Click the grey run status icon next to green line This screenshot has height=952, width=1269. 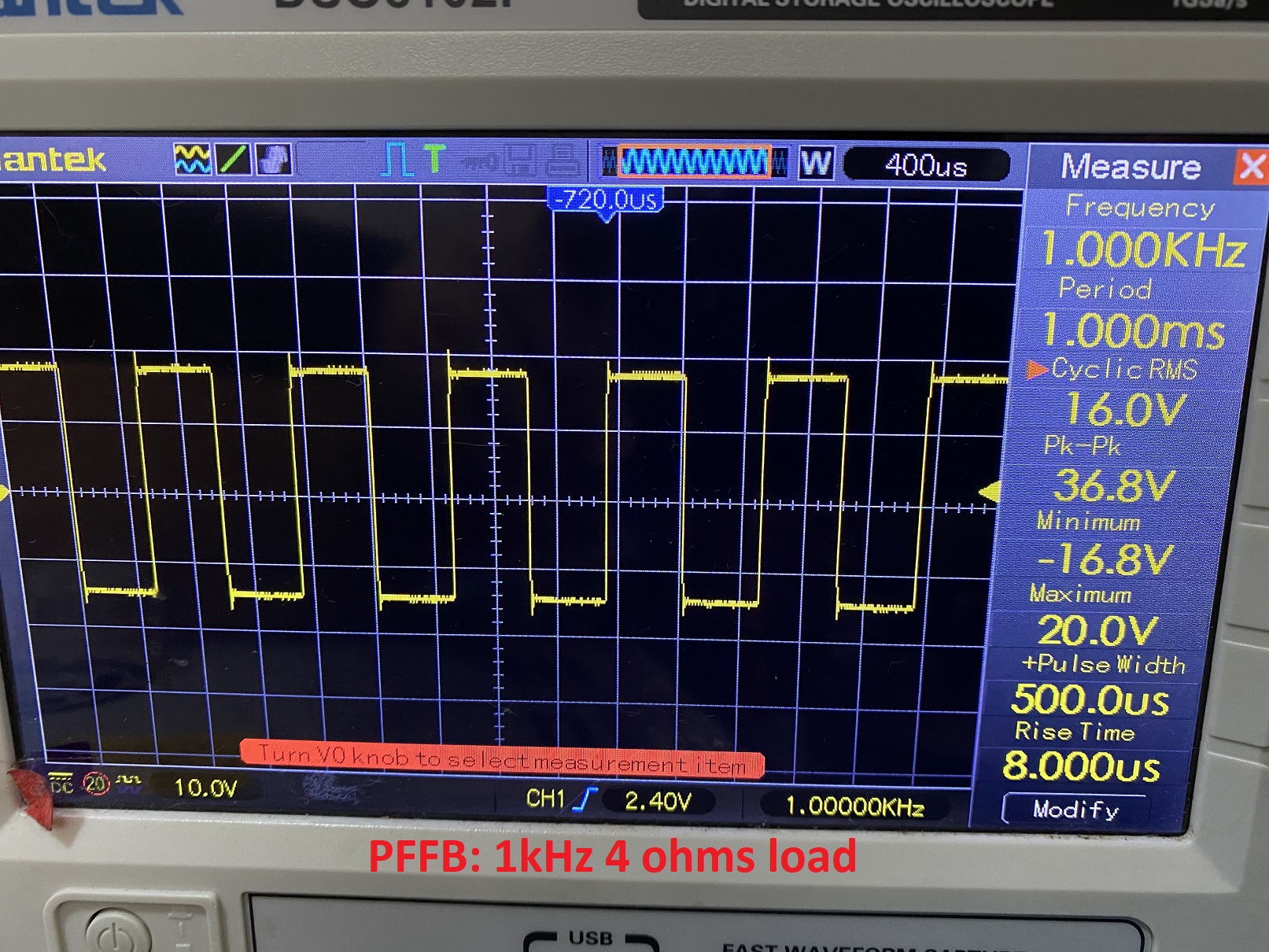[x=273, y=160]
